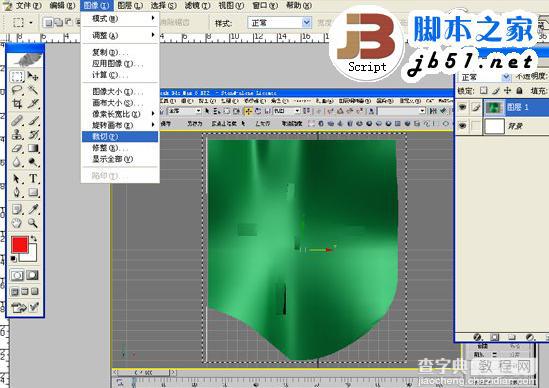Image resolution: width=549 pixels, height=388 pixels.
Task: Select the Clone Stamp tool
Action: (17, 134)
